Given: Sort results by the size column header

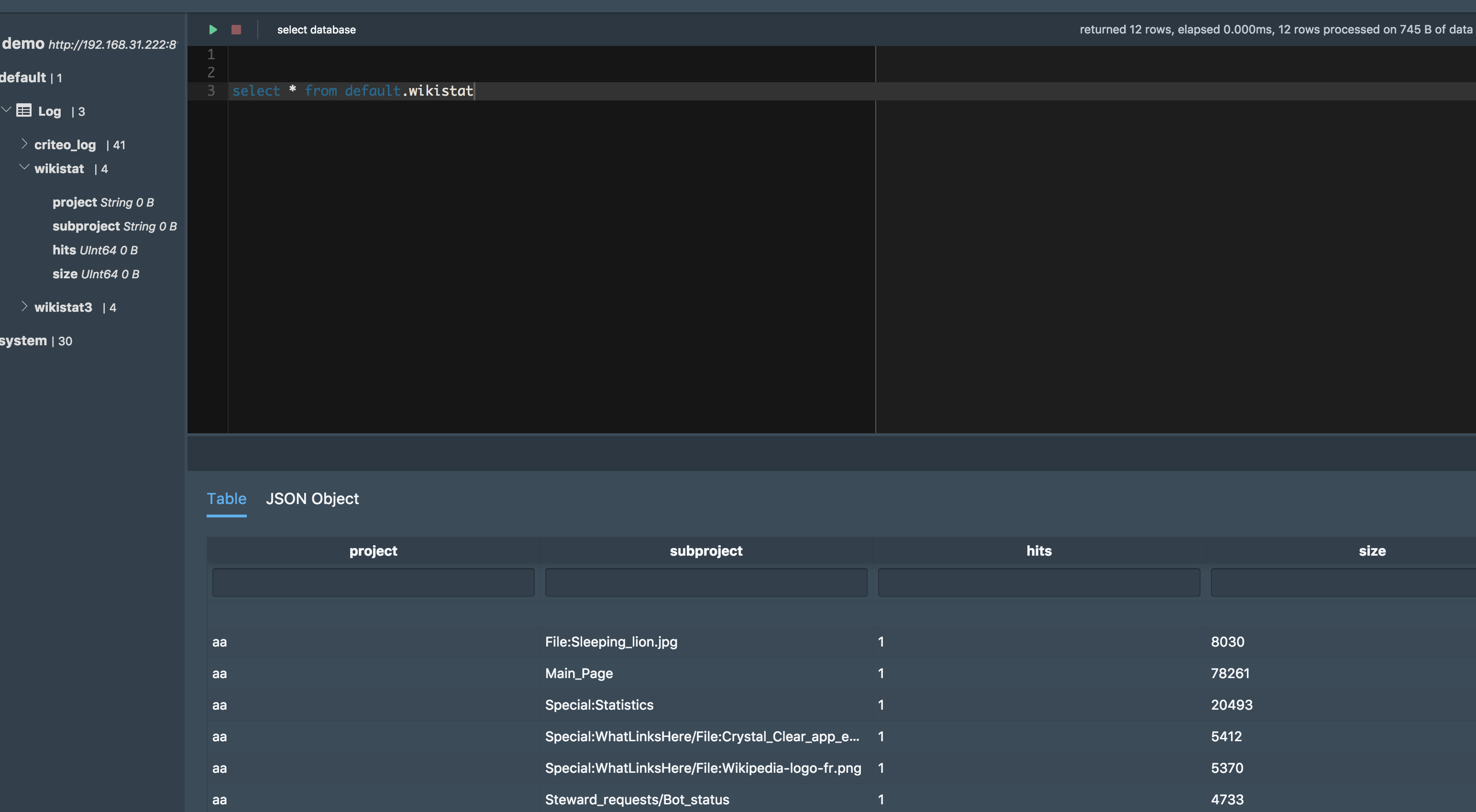Looking at the screenshot, I should tap(1372, 551).
